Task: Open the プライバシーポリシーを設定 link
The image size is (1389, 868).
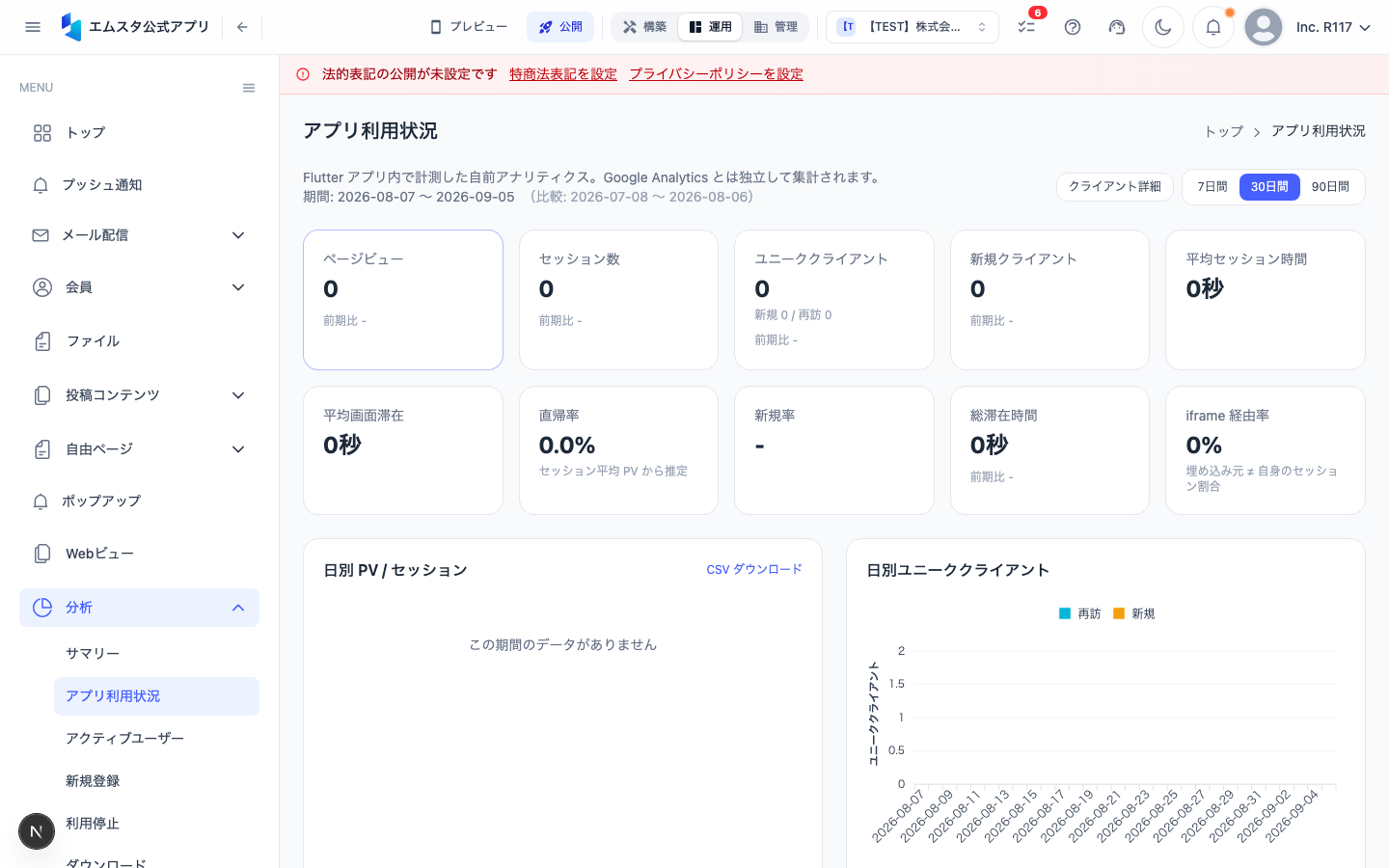Action: 716,74
